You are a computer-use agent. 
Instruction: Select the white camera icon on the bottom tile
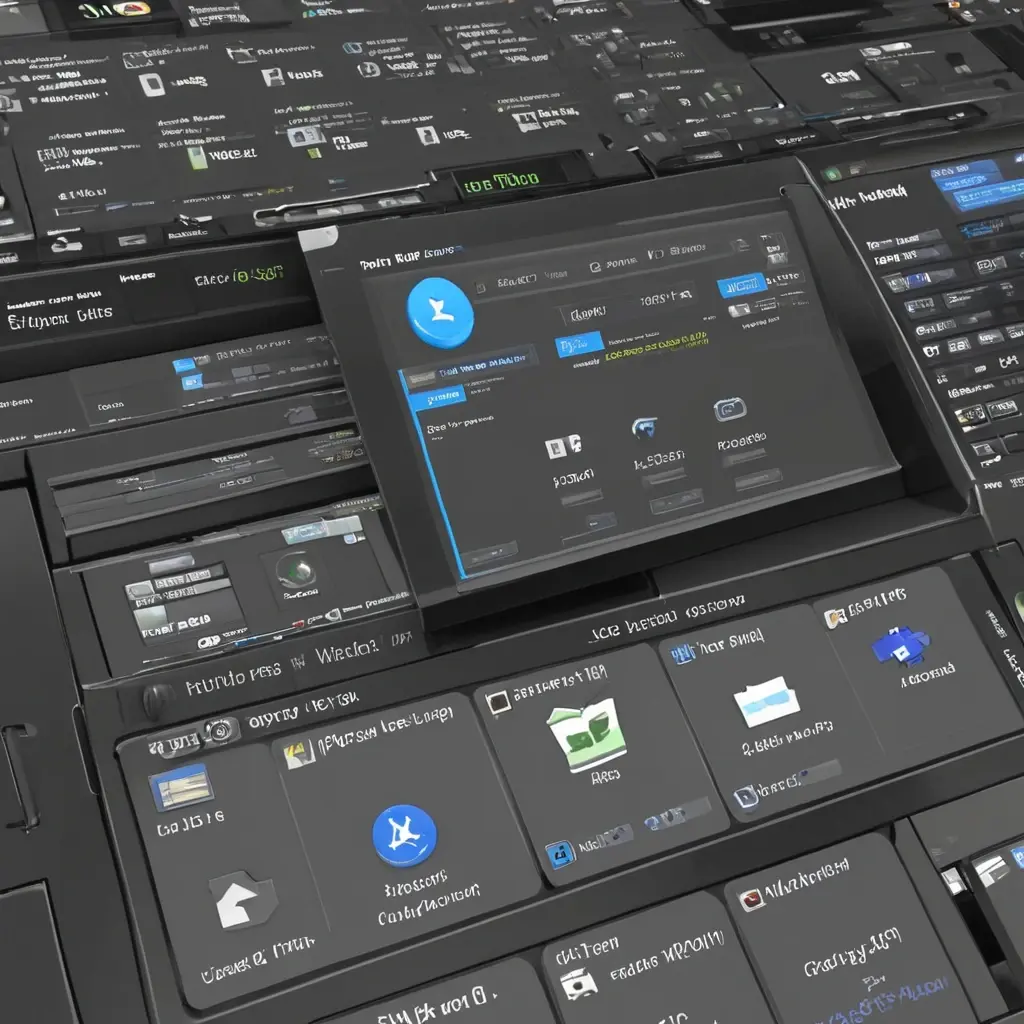578,984
